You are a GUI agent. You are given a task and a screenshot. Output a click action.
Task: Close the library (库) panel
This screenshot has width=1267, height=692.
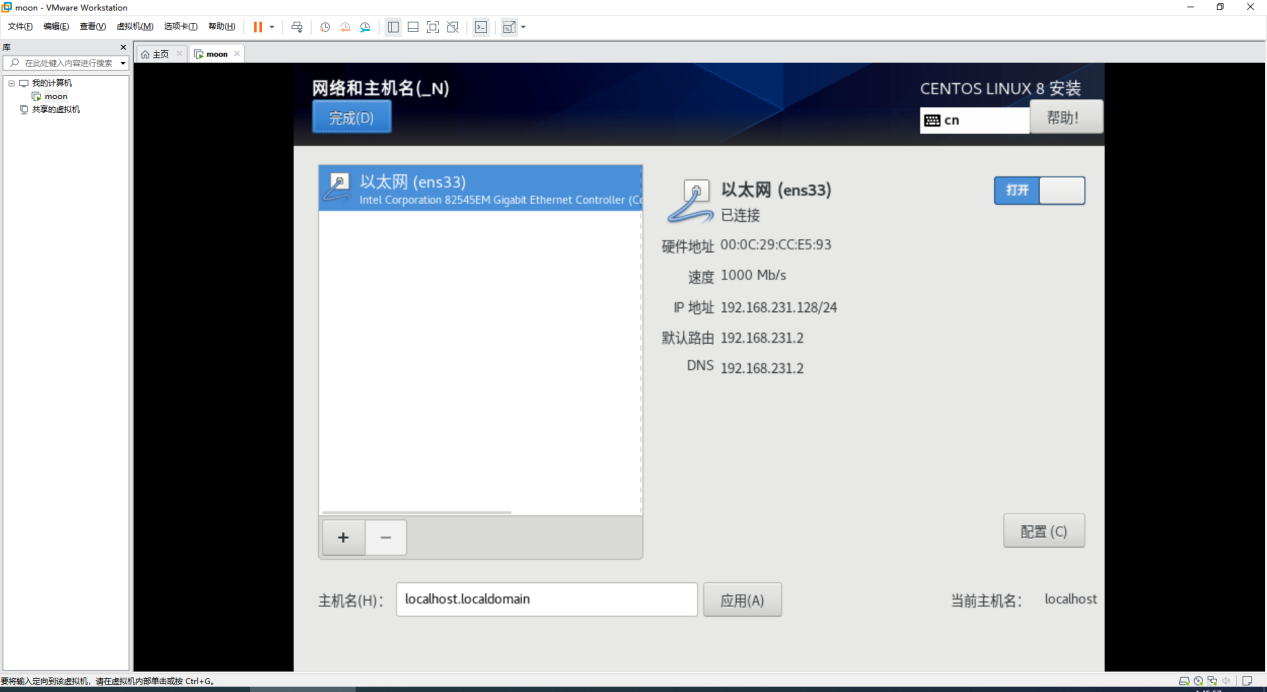tap(123, 47)
